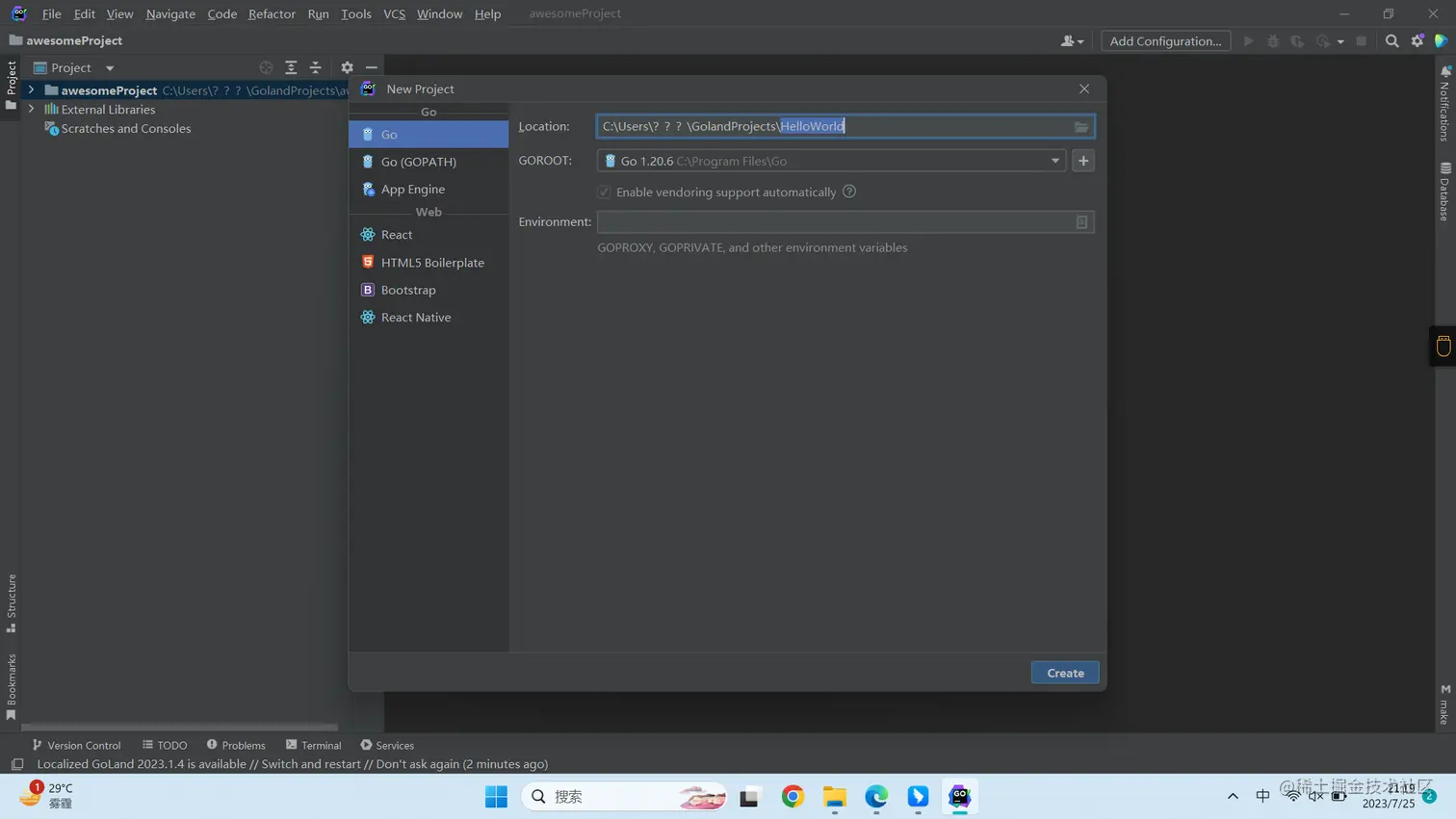1456x819 pixels.
Task: Open the Tools menu
Action: click(355, 13)
